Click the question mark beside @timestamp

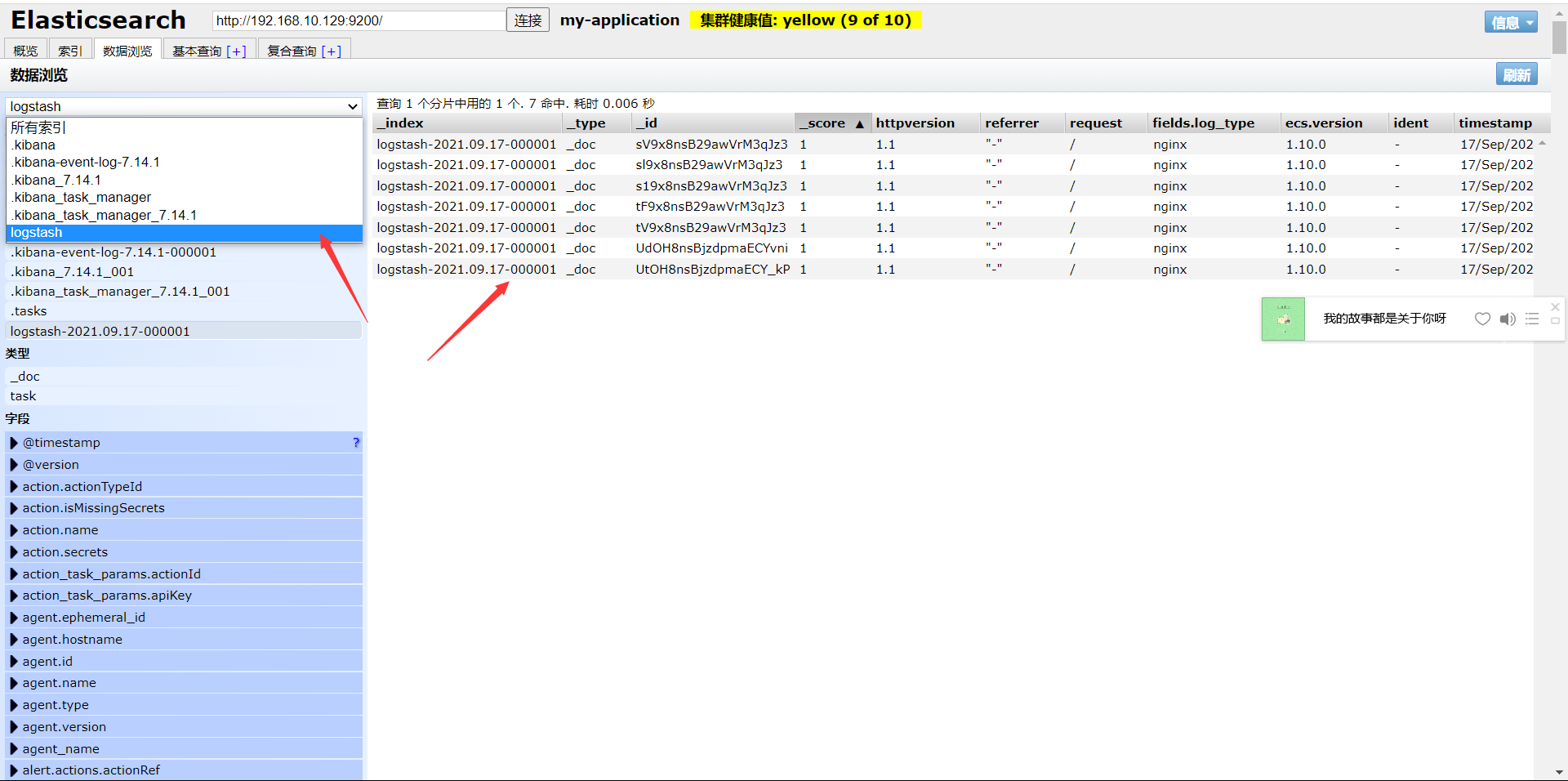pos(356,443)
